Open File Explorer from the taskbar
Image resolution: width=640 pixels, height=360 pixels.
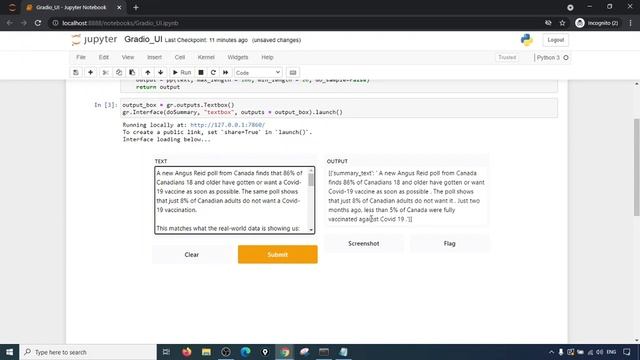[x=206, y=352]
